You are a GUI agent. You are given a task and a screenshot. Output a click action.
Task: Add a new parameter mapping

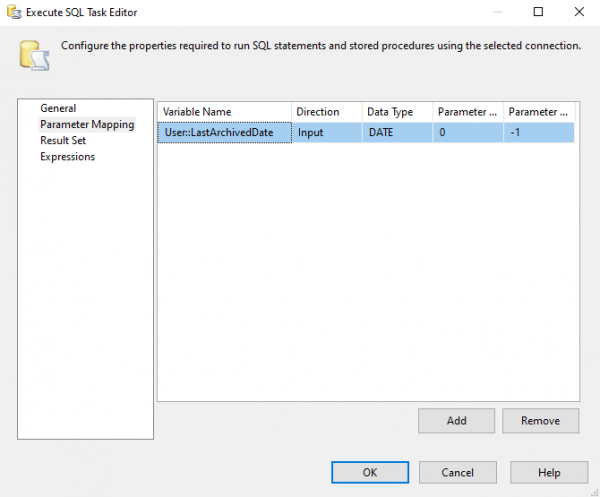point(457,421)
